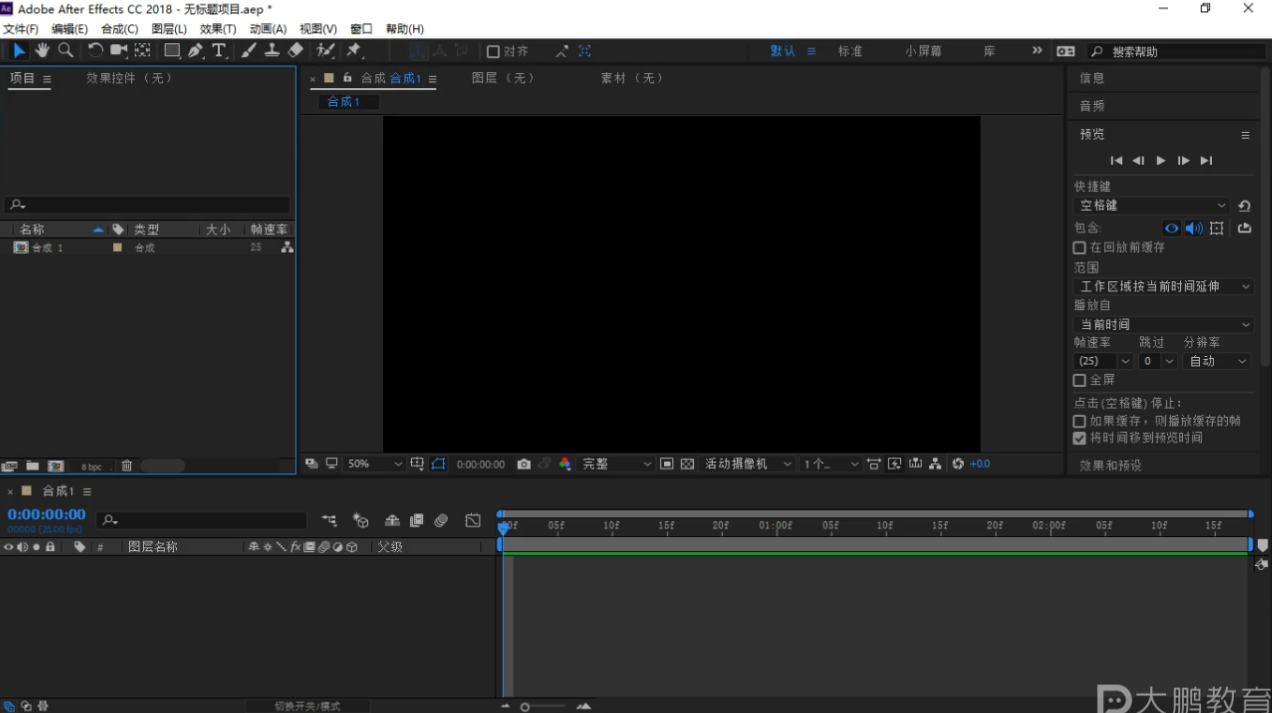Viewport: 1274px width, 713px height.
Task: Select the Puppet Pin tool
Action: pyautogui.click(x=353, y=51)
